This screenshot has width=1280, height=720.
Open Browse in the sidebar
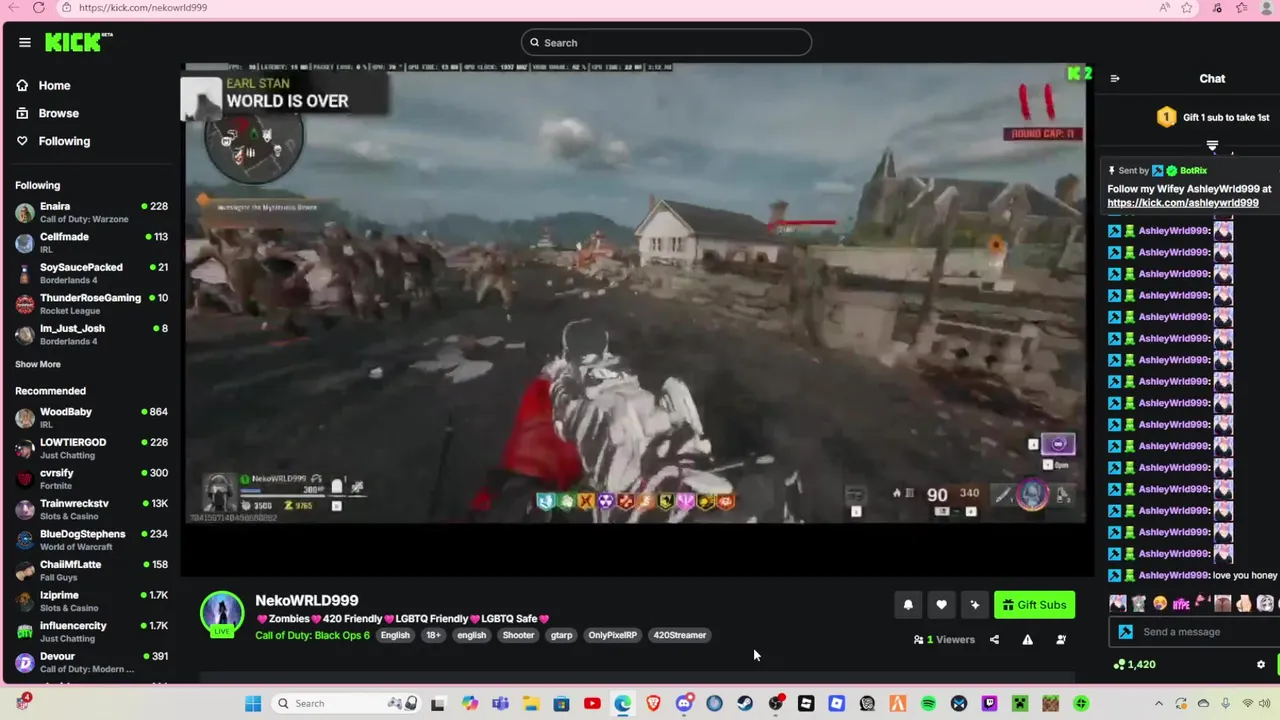(x=48, y=113)
